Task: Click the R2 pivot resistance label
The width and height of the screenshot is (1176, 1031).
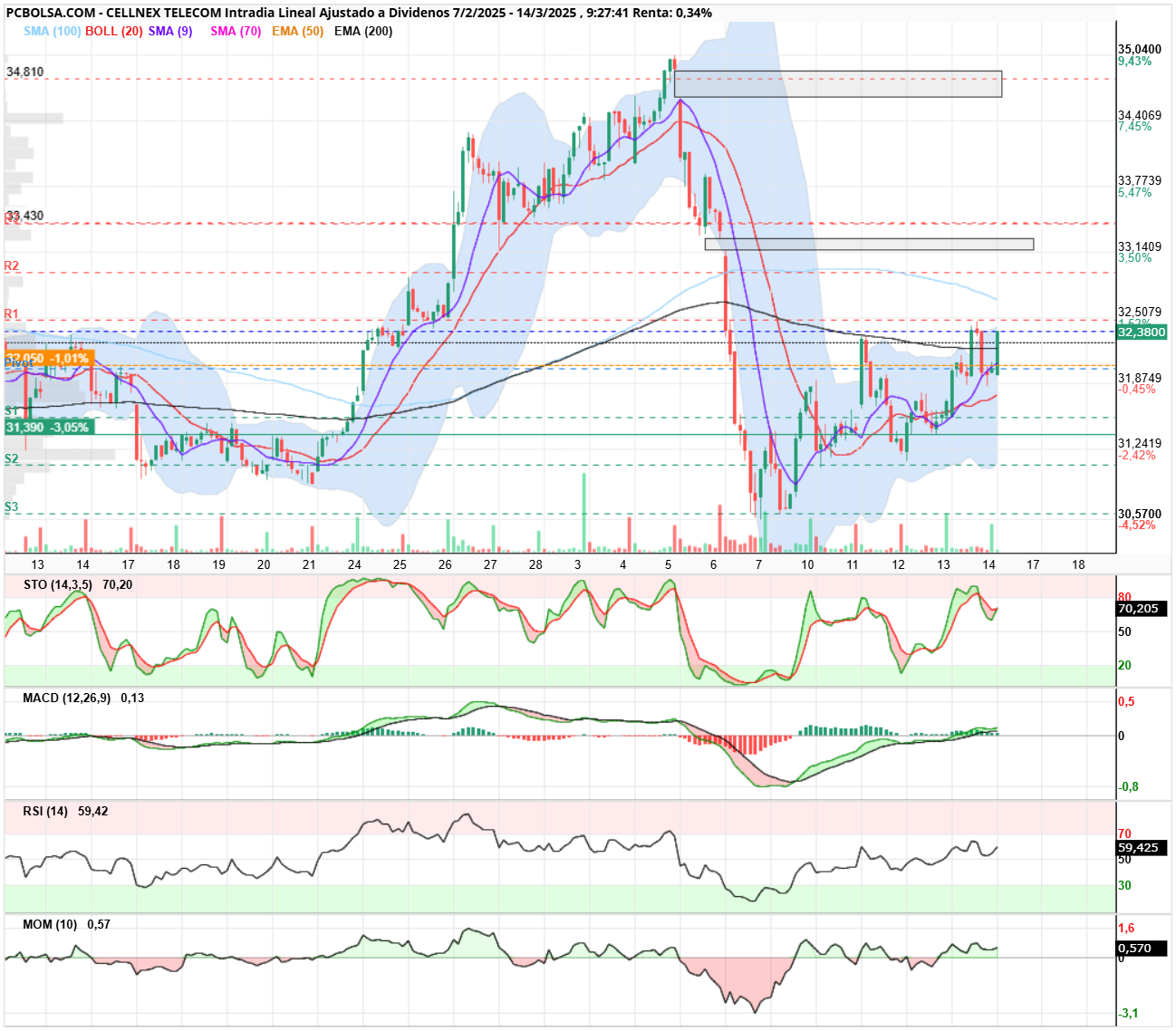Action: [x=12, y=266]
